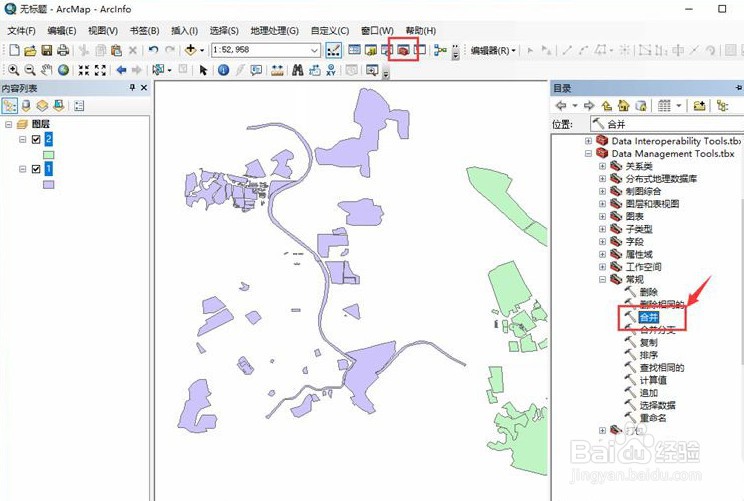
Task: Open the map scale dropdown
Action: pos(314,50)
